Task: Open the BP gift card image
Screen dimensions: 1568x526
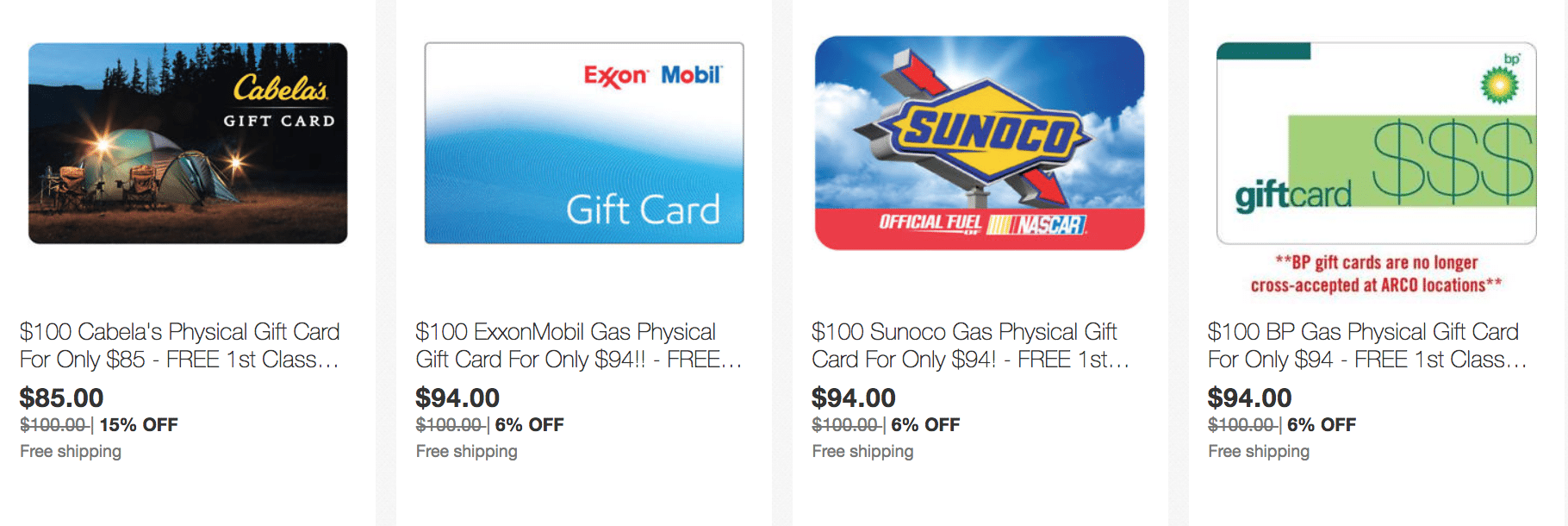Action: [x=1376, y=143]
